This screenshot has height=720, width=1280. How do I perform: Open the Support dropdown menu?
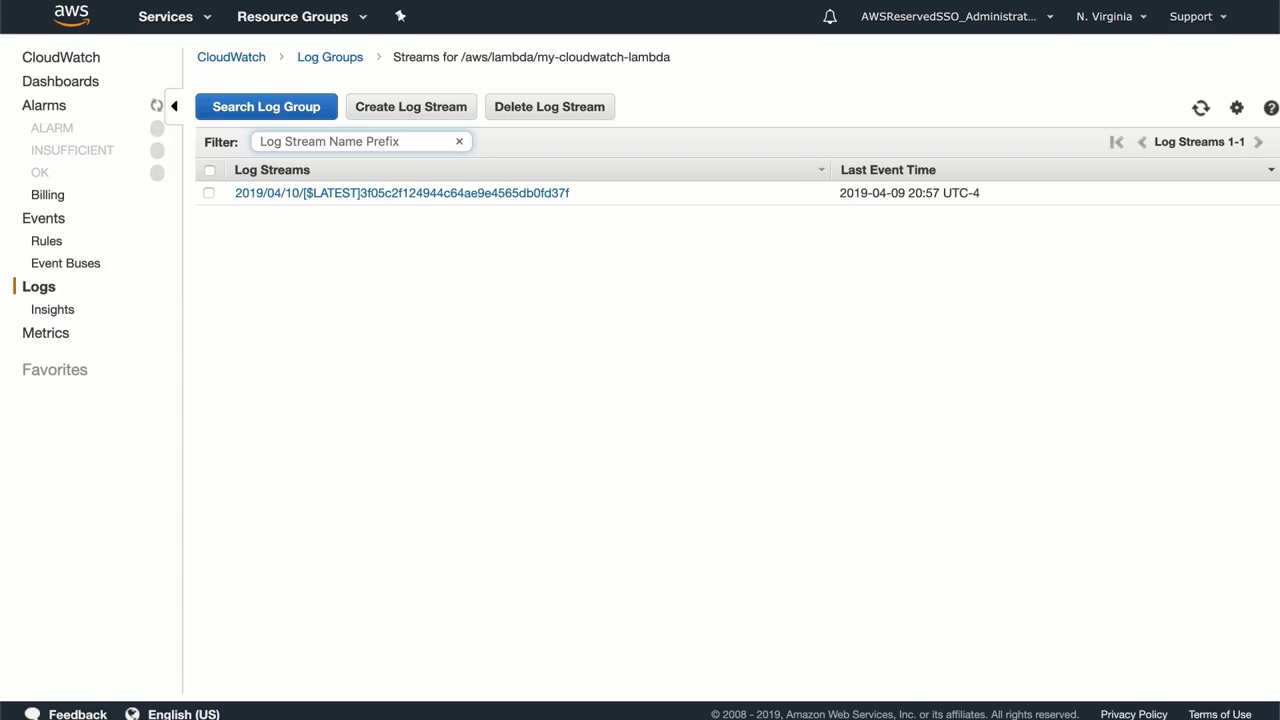click(x=1198, y=17)
